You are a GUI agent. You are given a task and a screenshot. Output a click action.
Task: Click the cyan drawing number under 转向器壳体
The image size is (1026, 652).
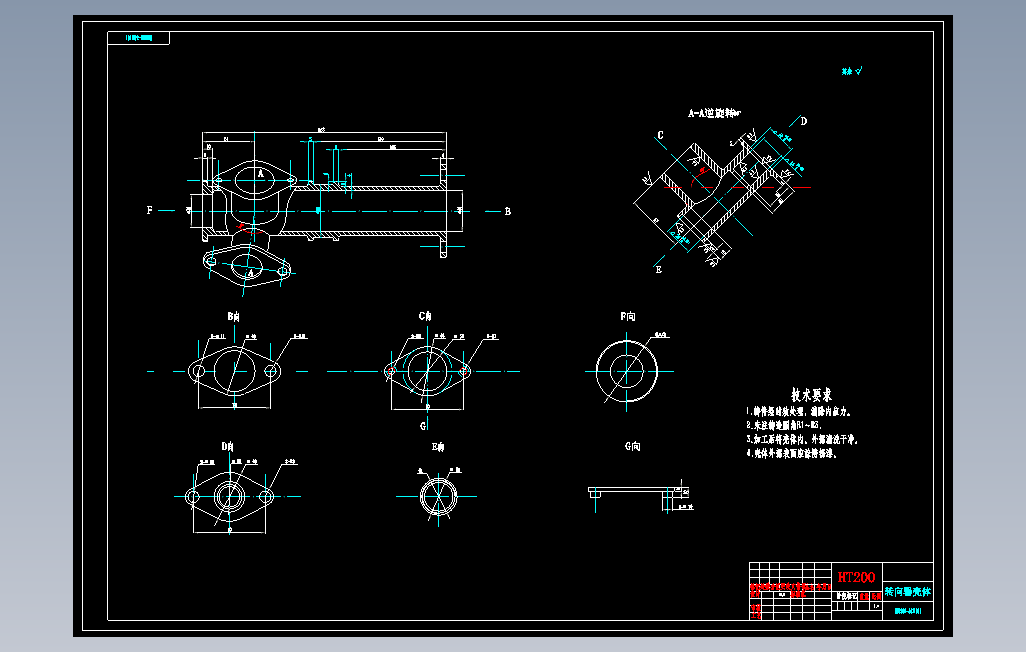908,611
